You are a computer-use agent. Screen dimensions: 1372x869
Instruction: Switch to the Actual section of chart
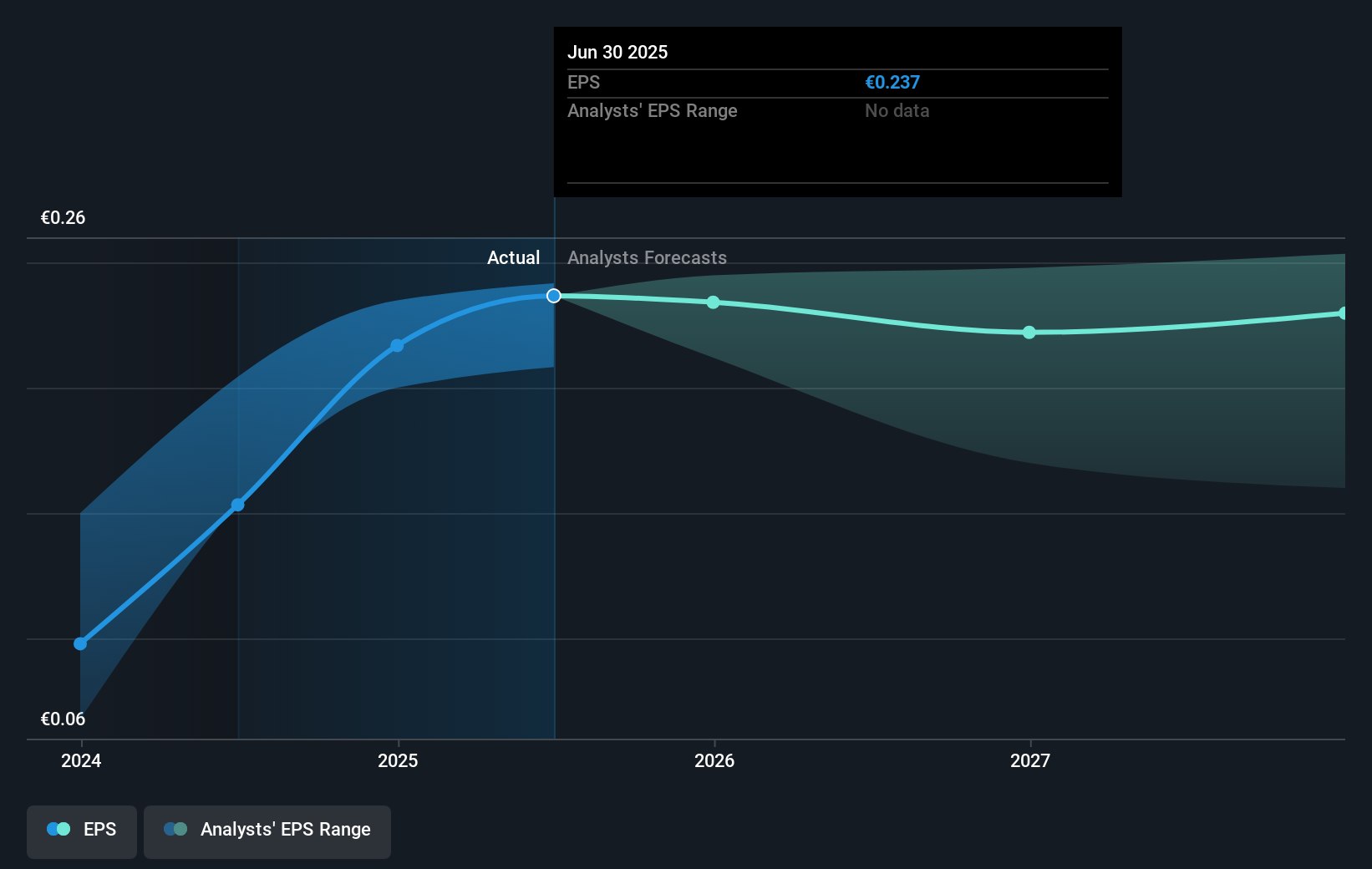click(513, 257)
